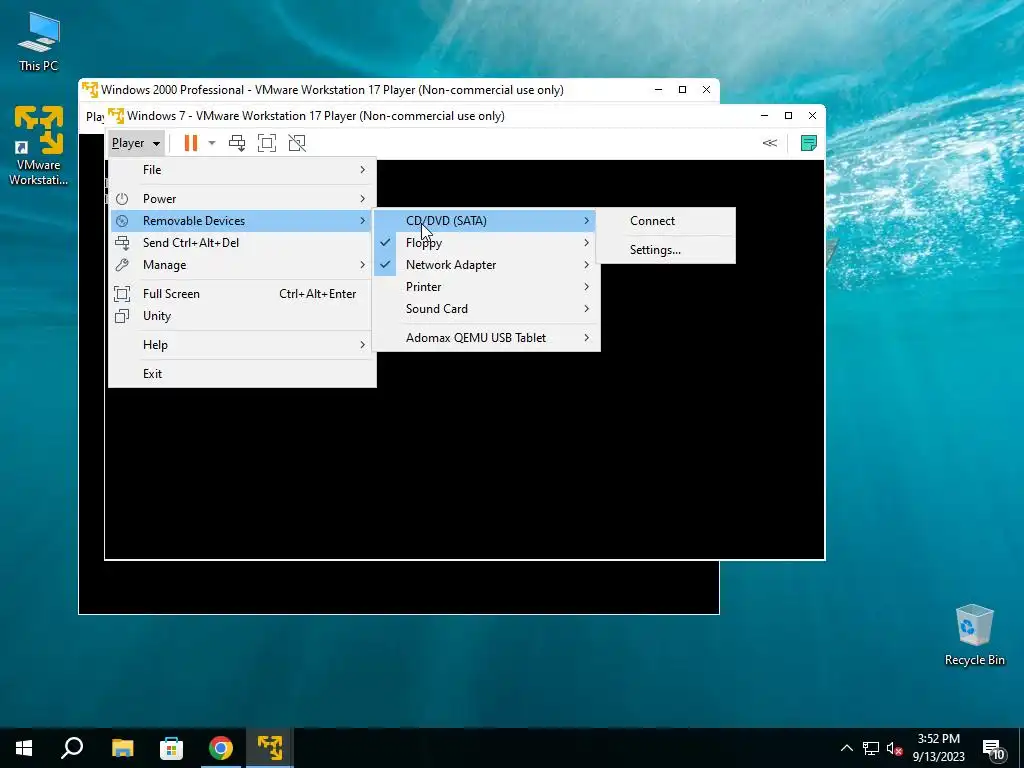Image resolution: width=1024 pixels, height=768 pixels.
Task: Open the green notes/messages icon
Action: (808, 143)
